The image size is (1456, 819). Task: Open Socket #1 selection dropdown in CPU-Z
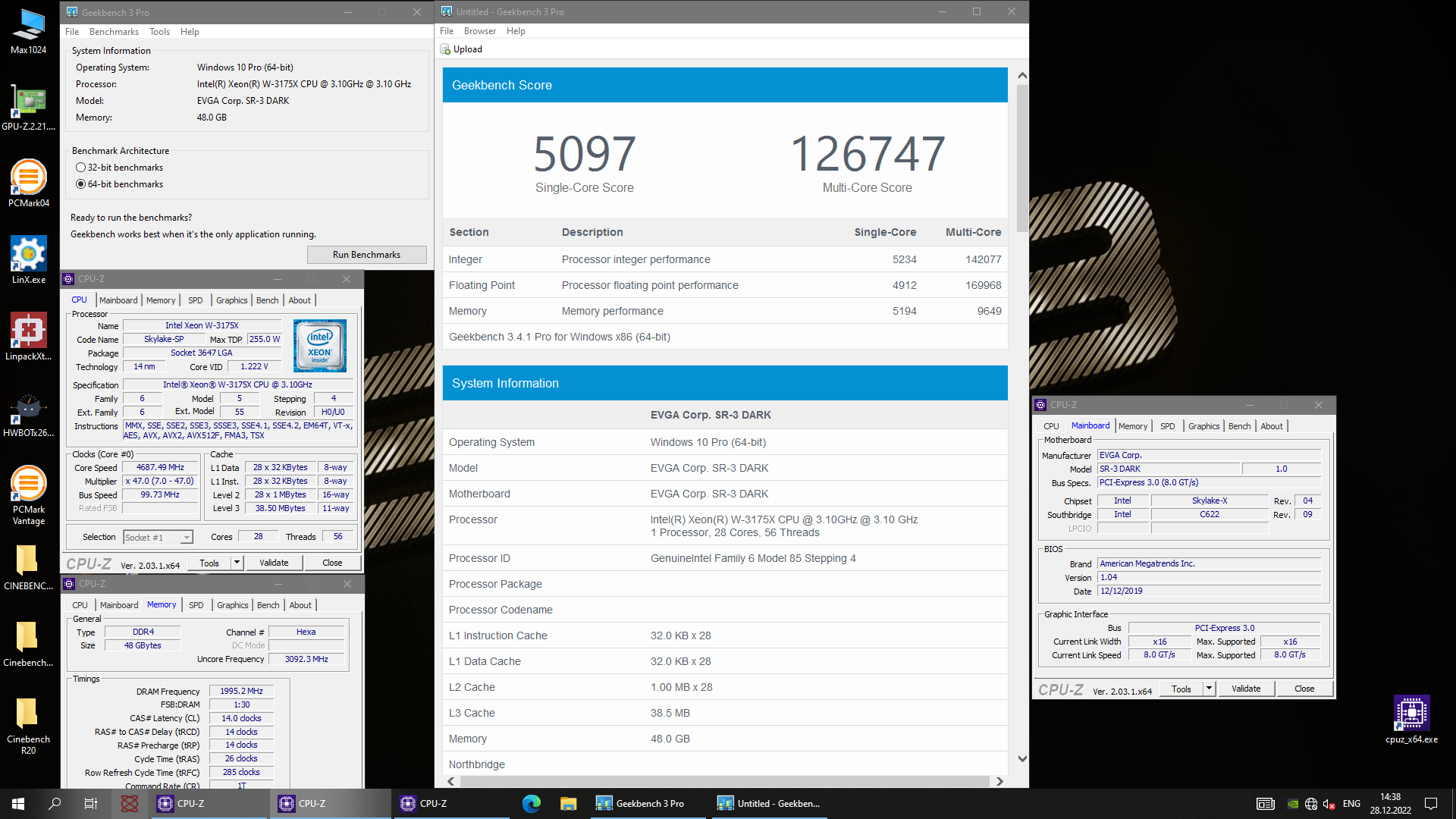(158, 537)
